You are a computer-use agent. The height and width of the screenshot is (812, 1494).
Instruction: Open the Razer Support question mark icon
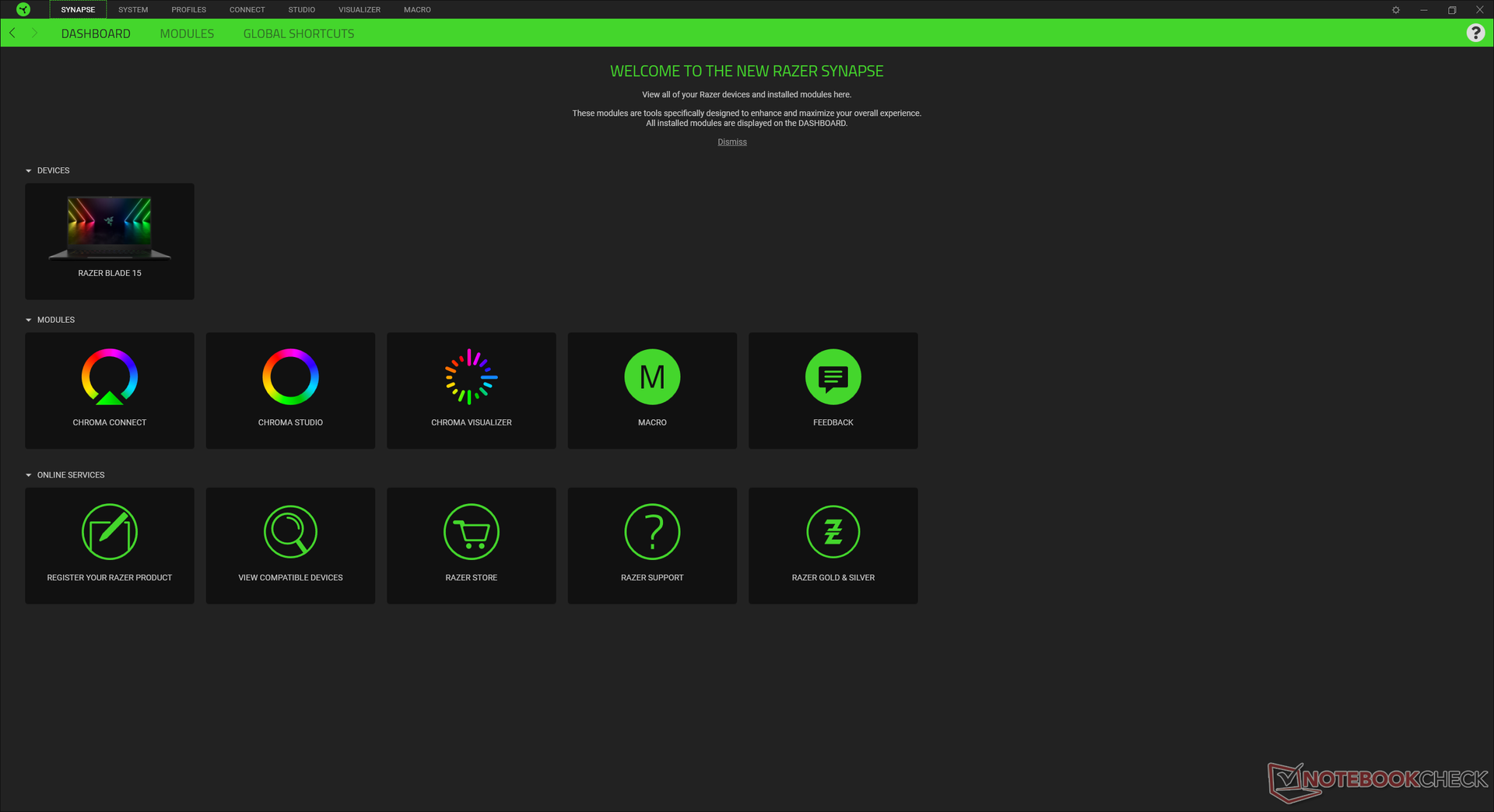point(652,532)
